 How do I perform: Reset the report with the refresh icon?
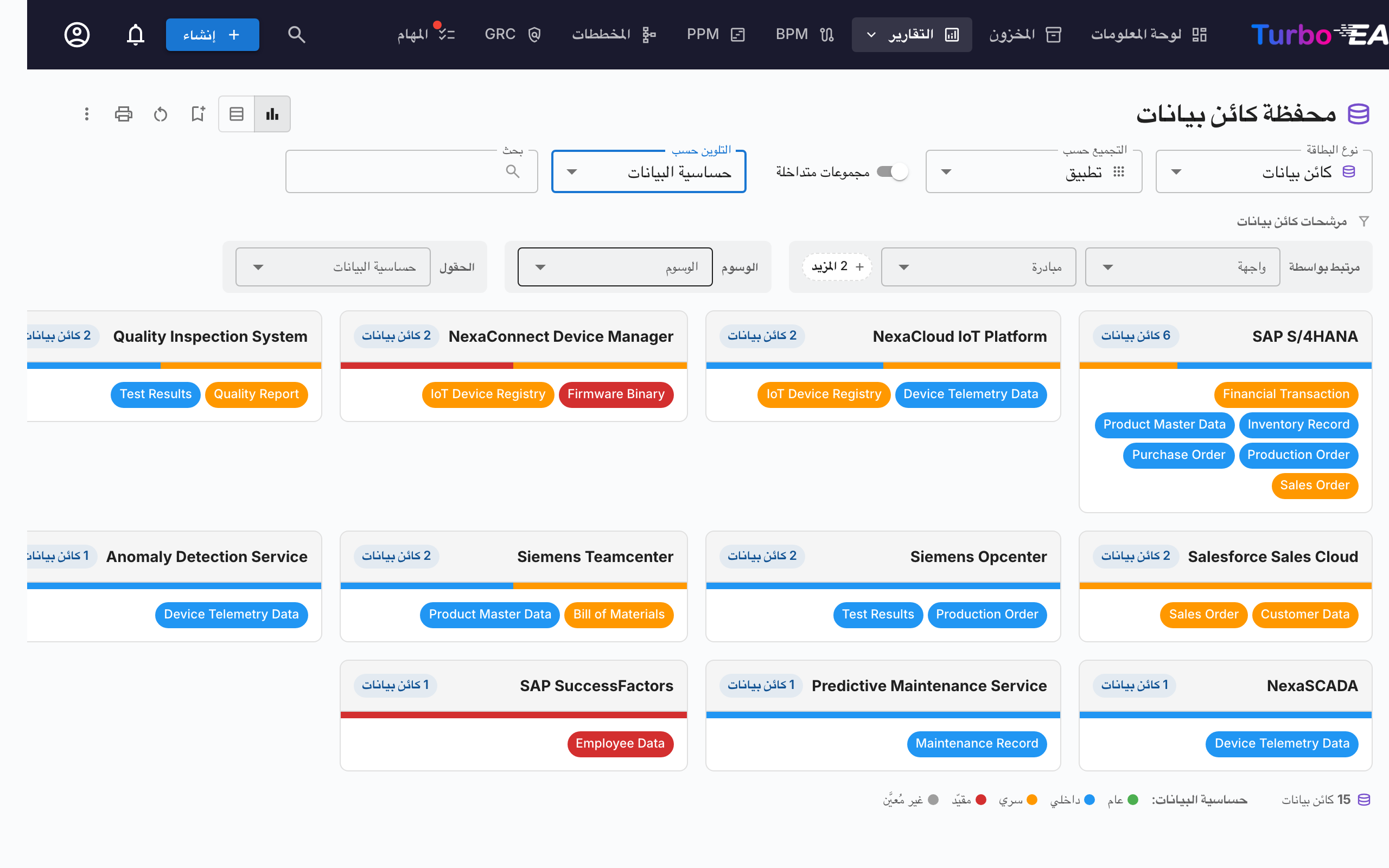[161, 114]
